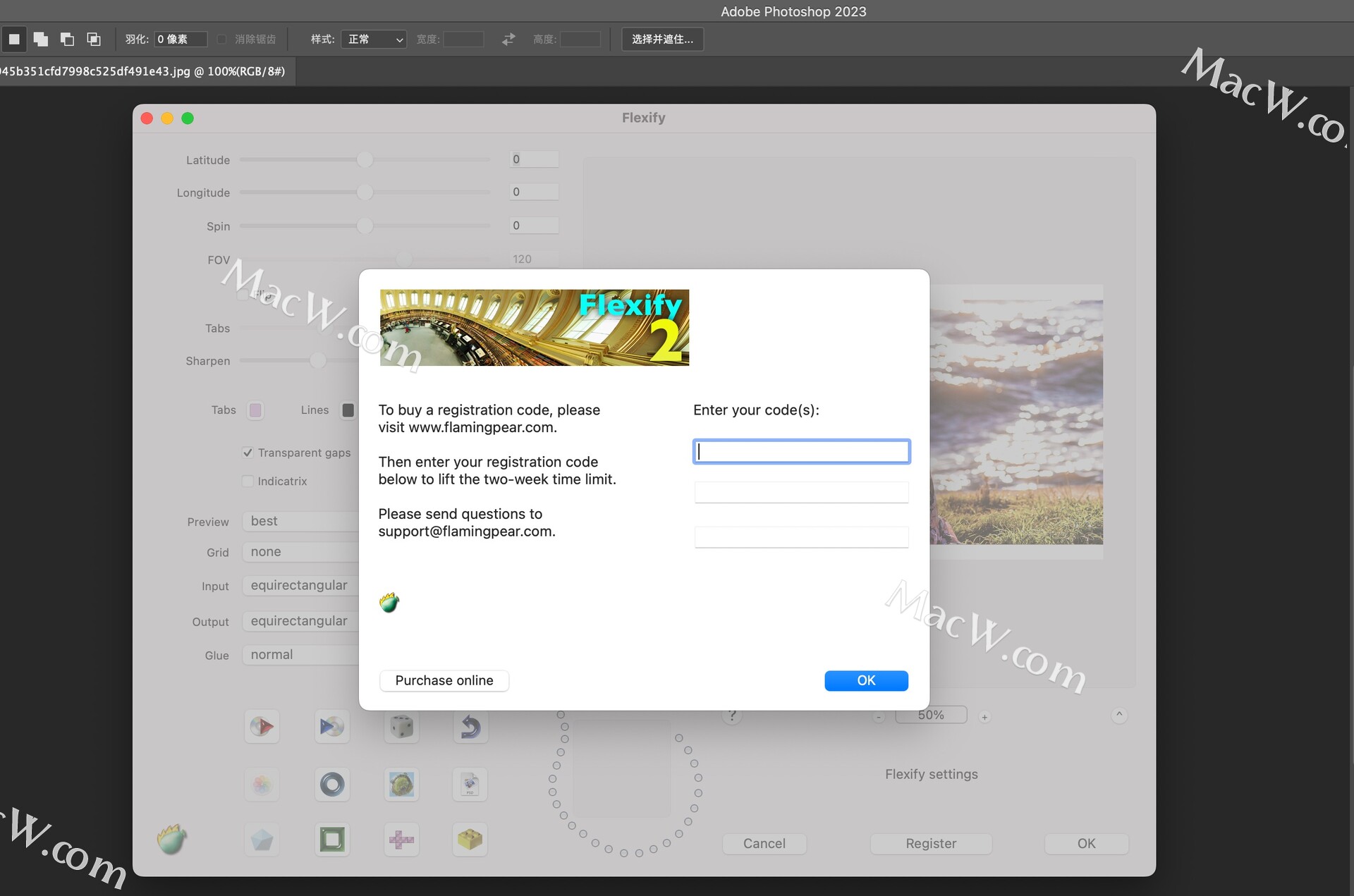The height and width of the screenshot is (896, 1354).
Task: Click the PSD file export icon
Action: coord(470,784)
